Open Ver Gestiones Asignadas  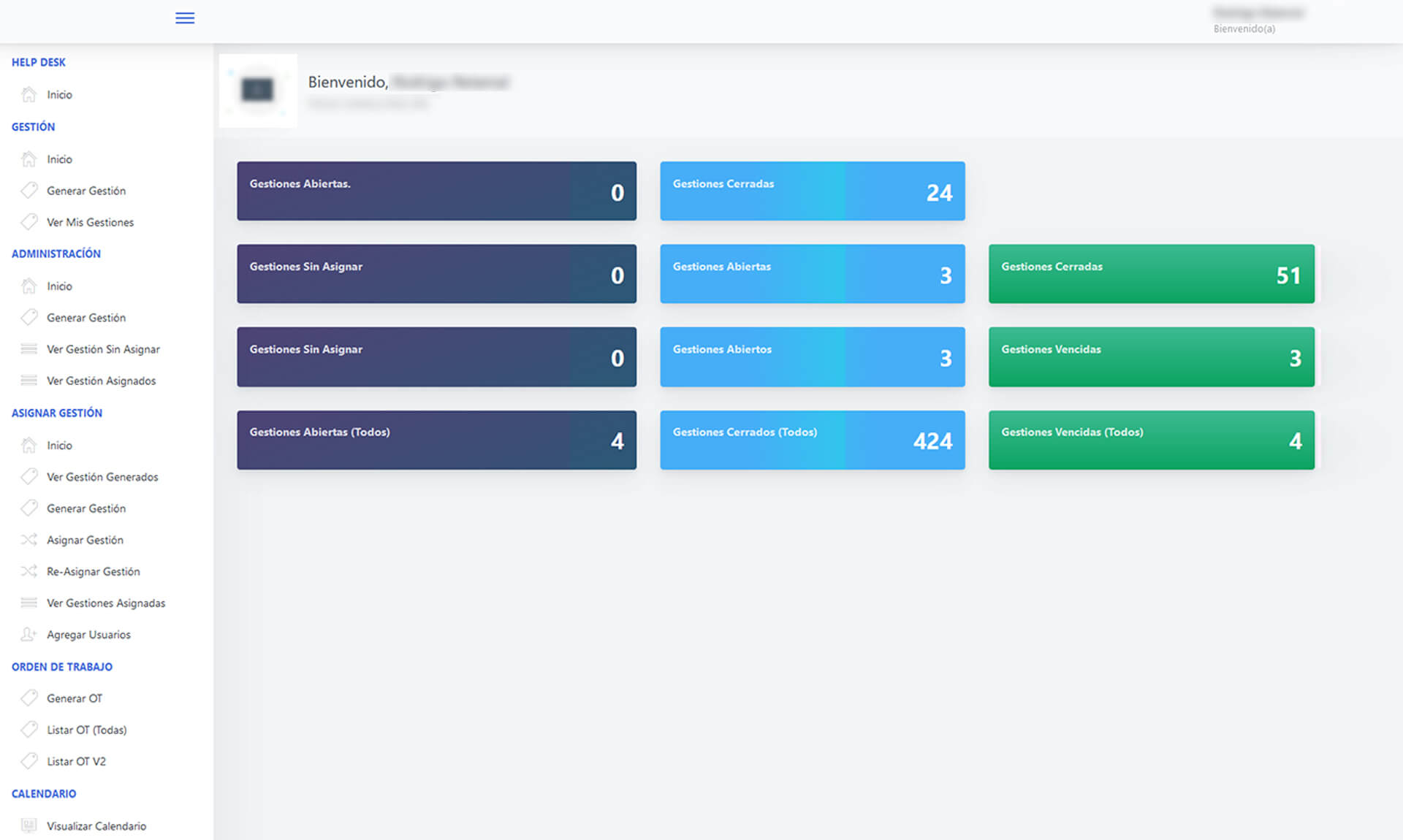point(106,603)
